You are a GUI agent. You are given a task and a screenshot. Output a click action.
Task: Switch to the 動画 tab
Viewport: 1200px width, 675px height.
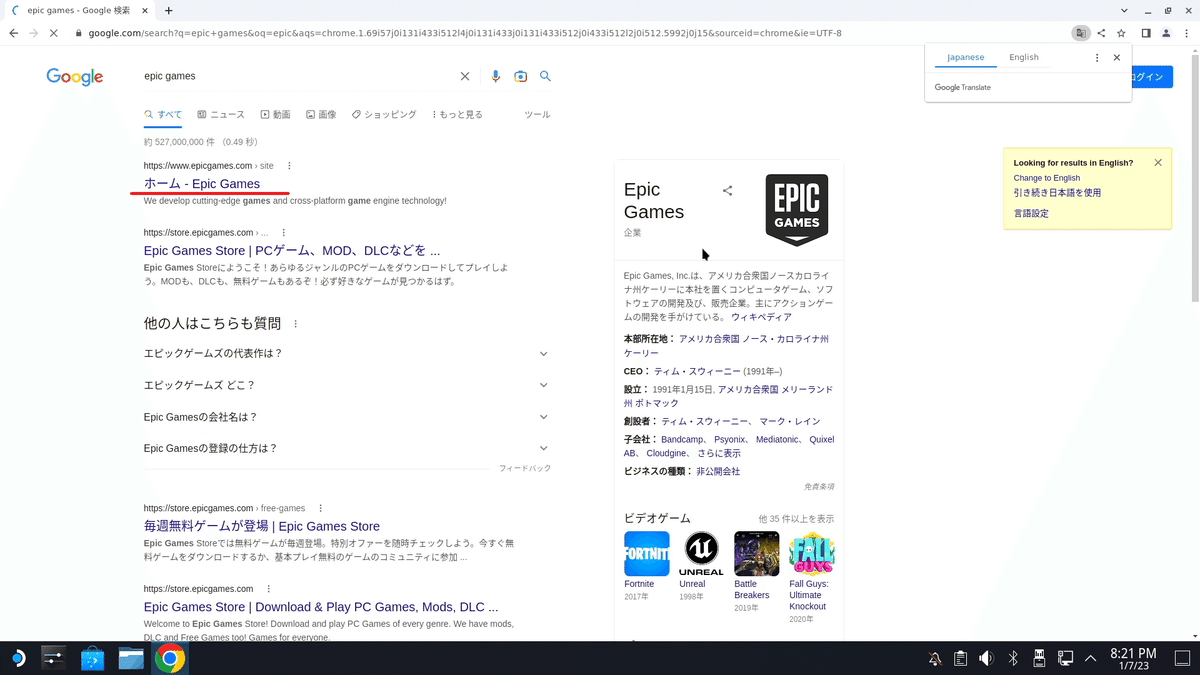point(276,115)
